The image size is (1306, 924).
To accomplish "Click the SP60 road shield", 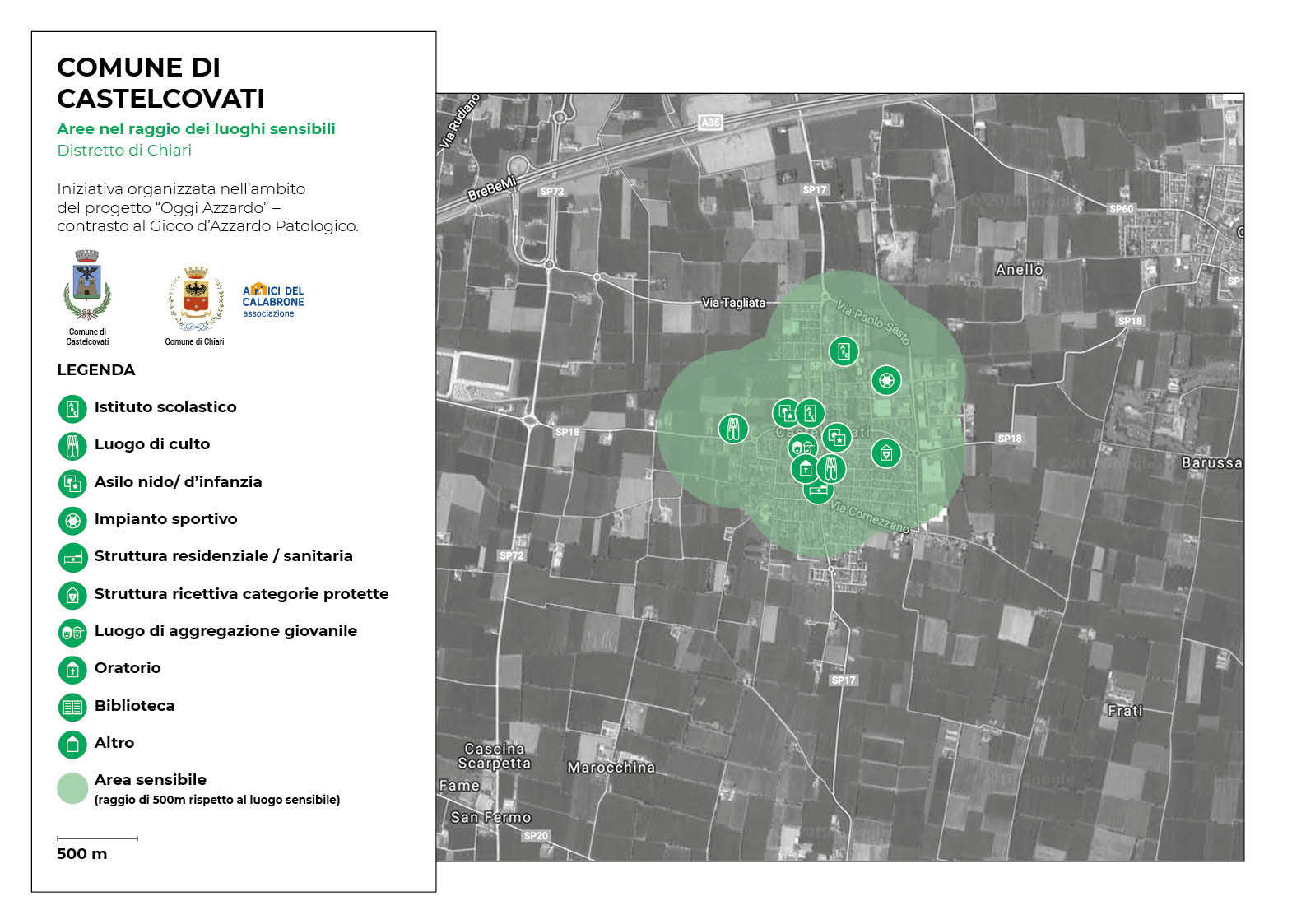I will coord(1121,209).
